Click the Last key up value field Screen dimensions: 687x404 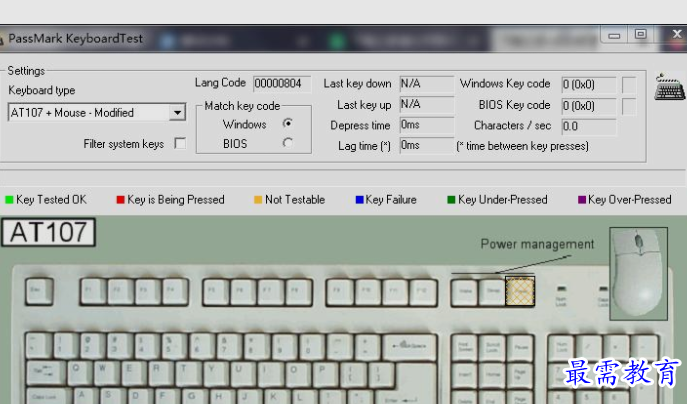[427, 104]
